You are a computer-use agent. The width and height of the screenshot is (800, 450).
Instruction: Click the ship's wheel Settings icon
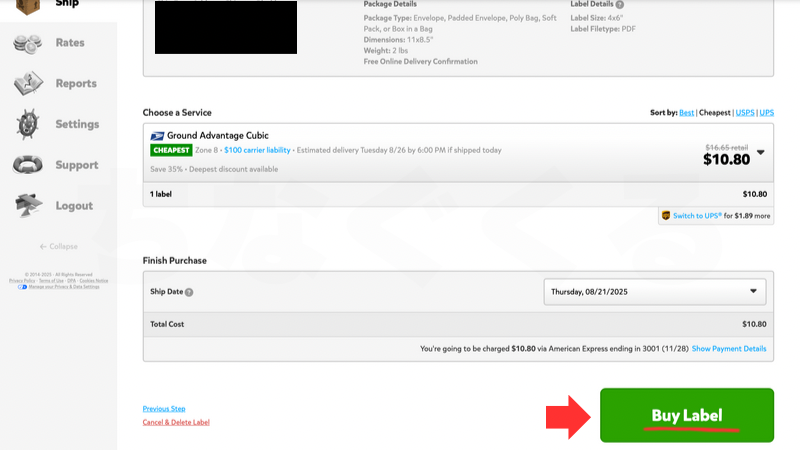(27, 124)
